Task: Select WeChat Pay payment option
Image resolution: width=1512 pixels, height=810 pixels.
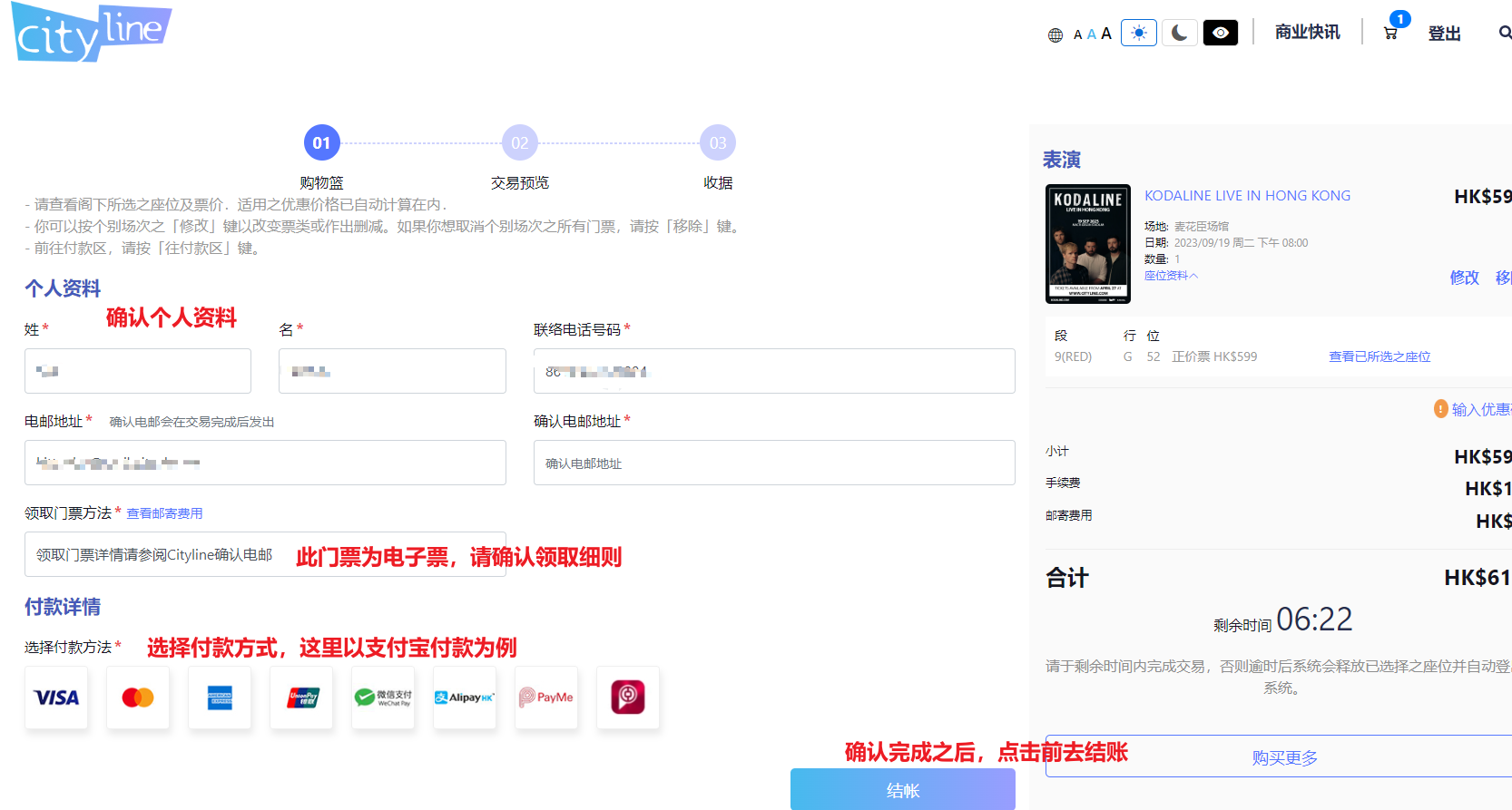Action: [383, 698]
